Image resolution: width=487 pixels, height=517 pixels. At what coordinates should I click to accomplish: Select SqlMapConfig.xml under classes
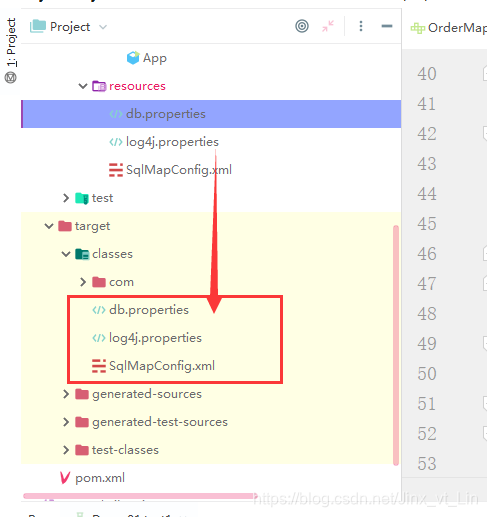(x=162, y=366)
